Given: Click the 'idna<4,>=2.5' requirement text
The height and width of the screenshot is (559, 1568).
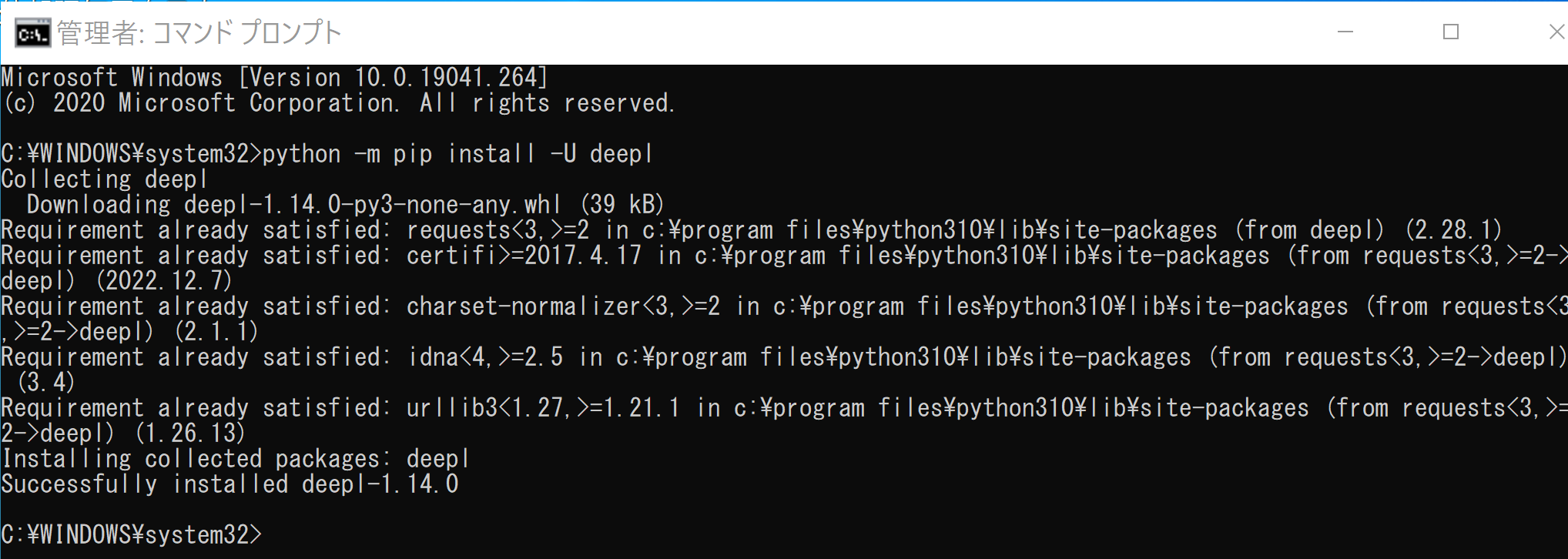Looking at the screenshot, I should tap(485, 357).
